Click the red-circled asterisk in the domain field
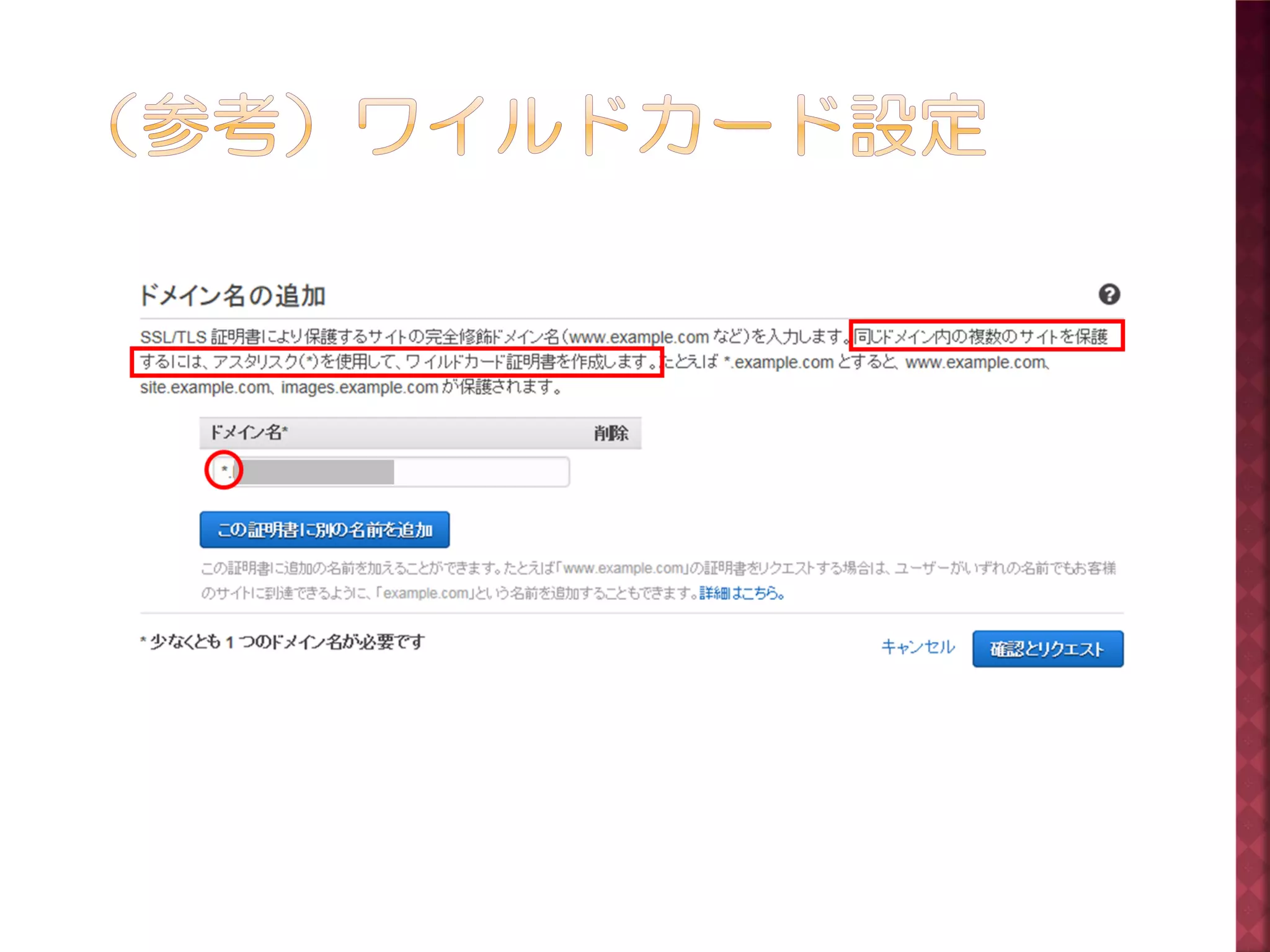This screenshot has height=952, width=1270. [x=224, y=470]
